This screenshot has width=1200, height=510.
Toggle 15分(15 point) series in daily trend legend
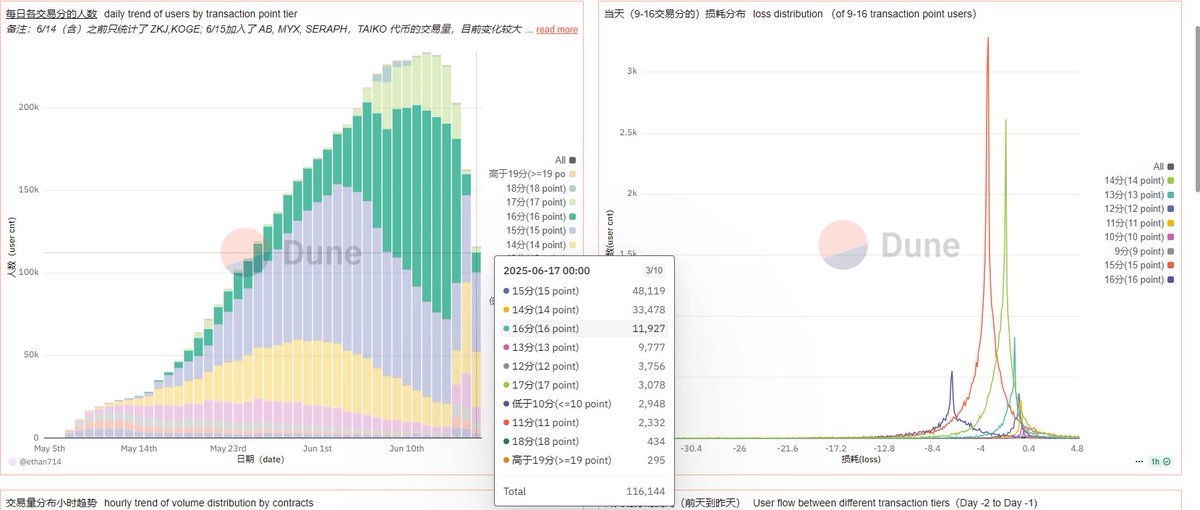(x=541, y=230)
